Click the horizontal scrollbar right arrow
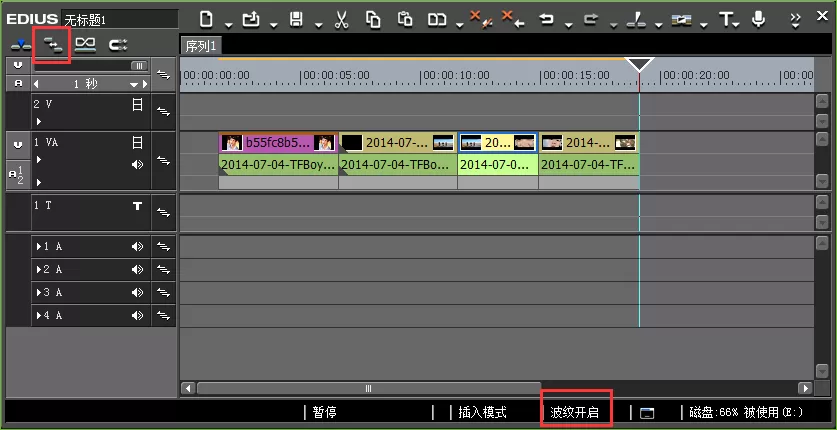Screen dimensions: 837x430 tap(804, 388)
